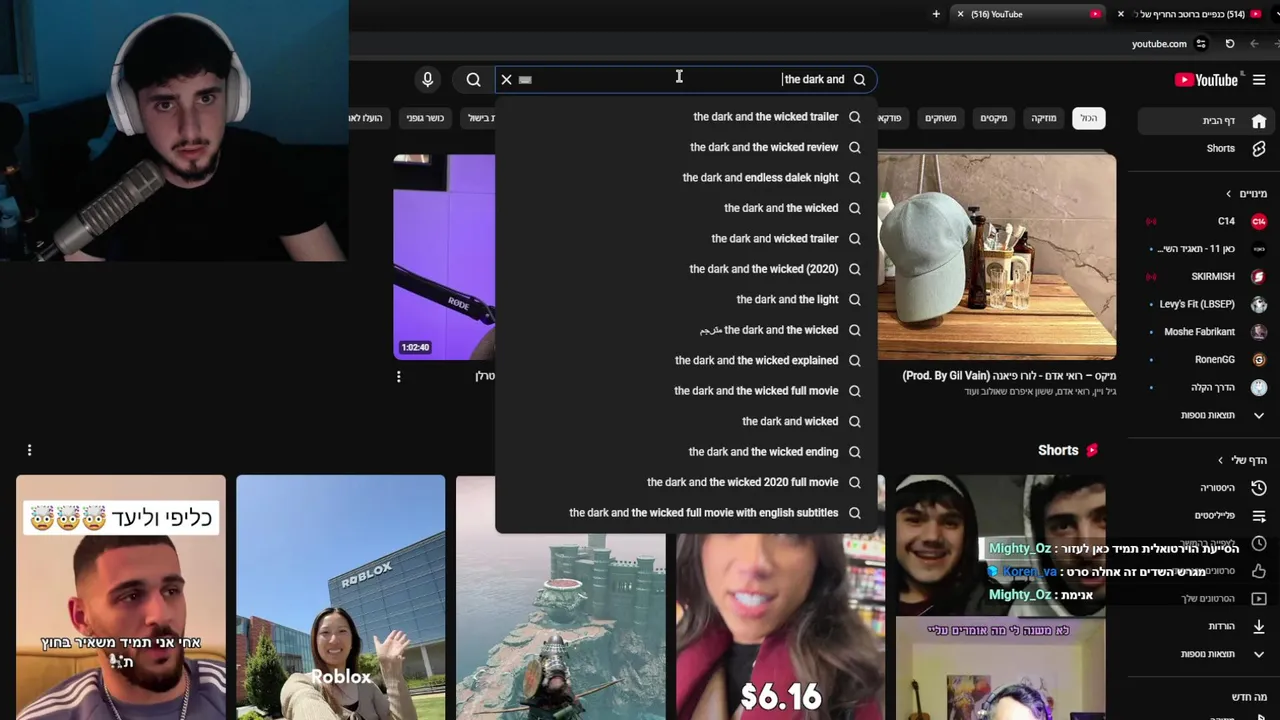Open Shorts in the sidebar

[1205, 149]
